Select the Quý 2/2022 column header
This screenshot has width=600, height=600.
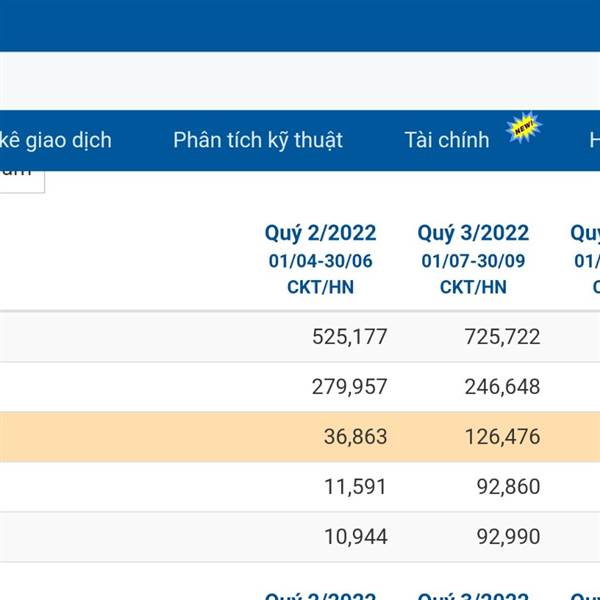click(x=320, y=233)
